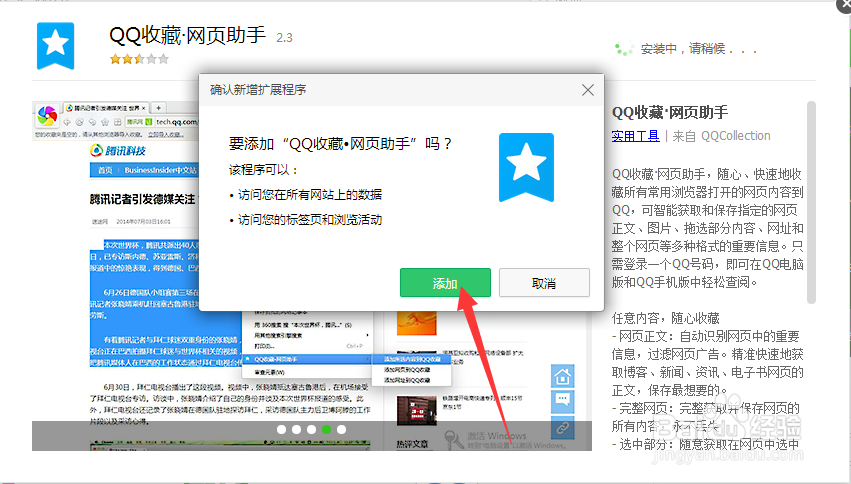Click the description panel scrollbar
The image size is (851, 484).
coord(811,202)
